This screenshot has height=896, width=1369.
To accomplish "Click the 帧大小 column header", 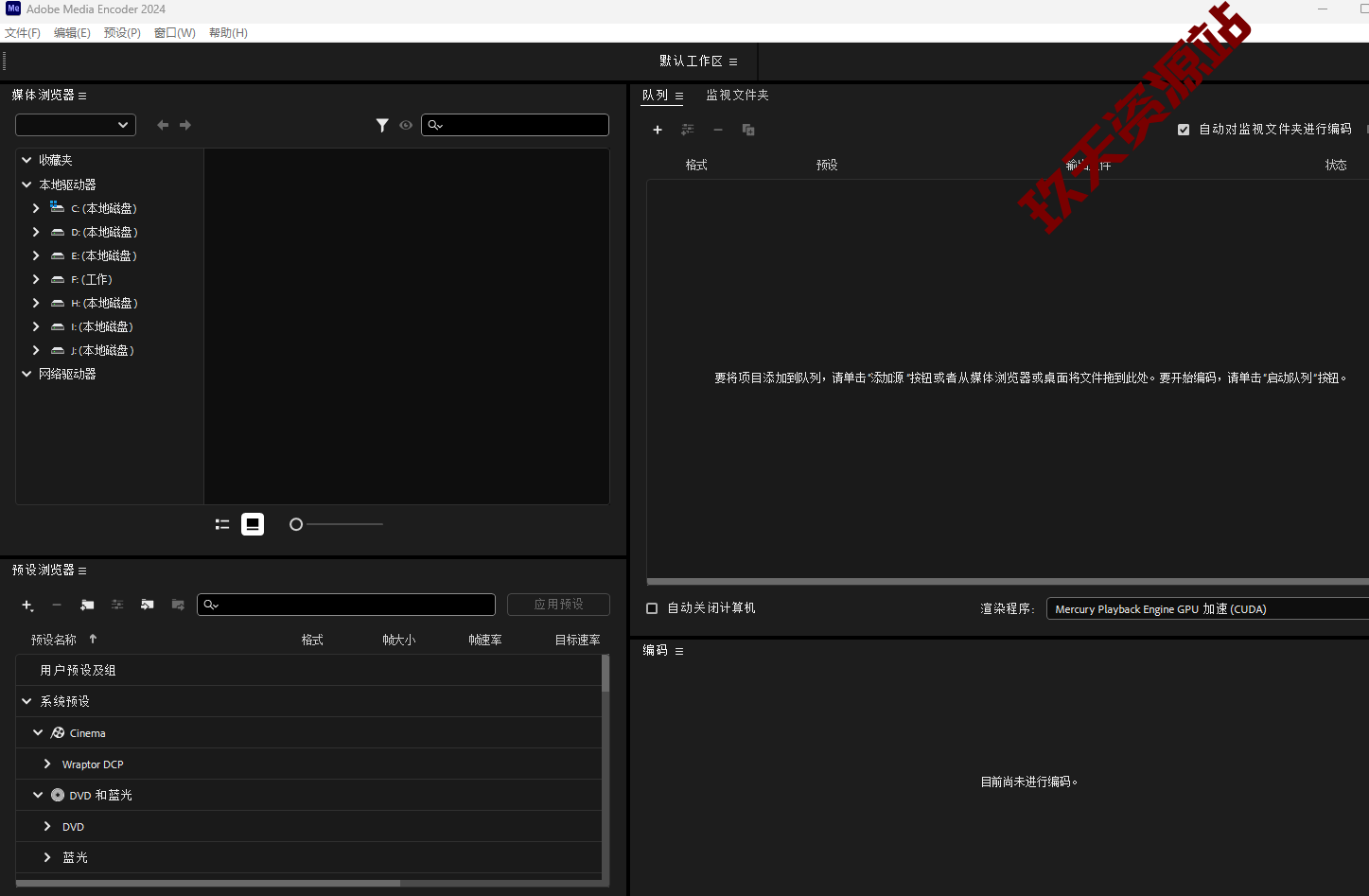I will (398, 641).
